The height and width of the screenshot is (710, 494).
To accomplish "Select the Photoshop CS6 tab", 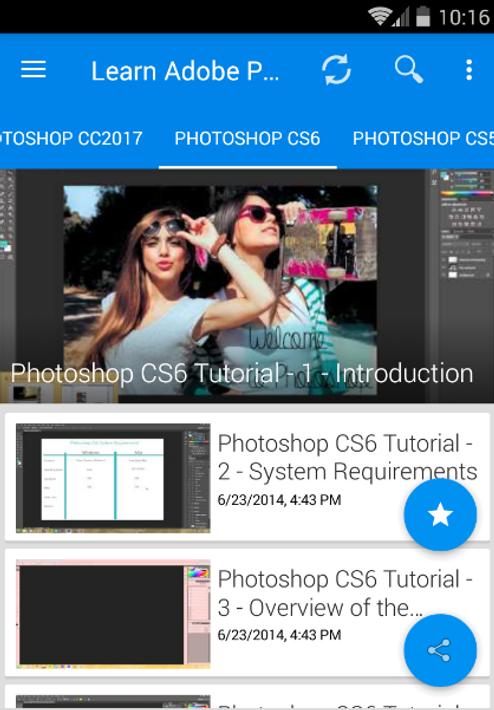I will click(247, 138).
